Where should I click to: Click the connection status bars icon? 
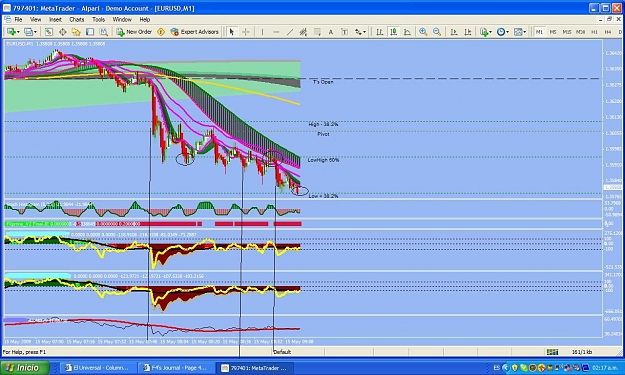(552, 352)
